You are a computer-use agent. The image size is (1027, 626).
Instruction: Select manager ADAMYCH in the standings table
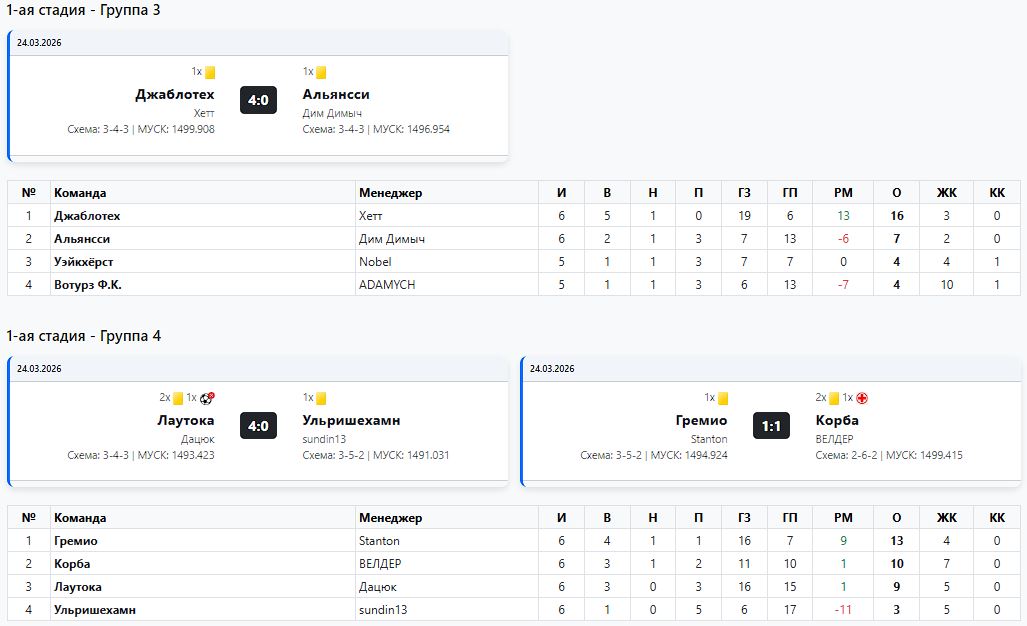point(386,285)
